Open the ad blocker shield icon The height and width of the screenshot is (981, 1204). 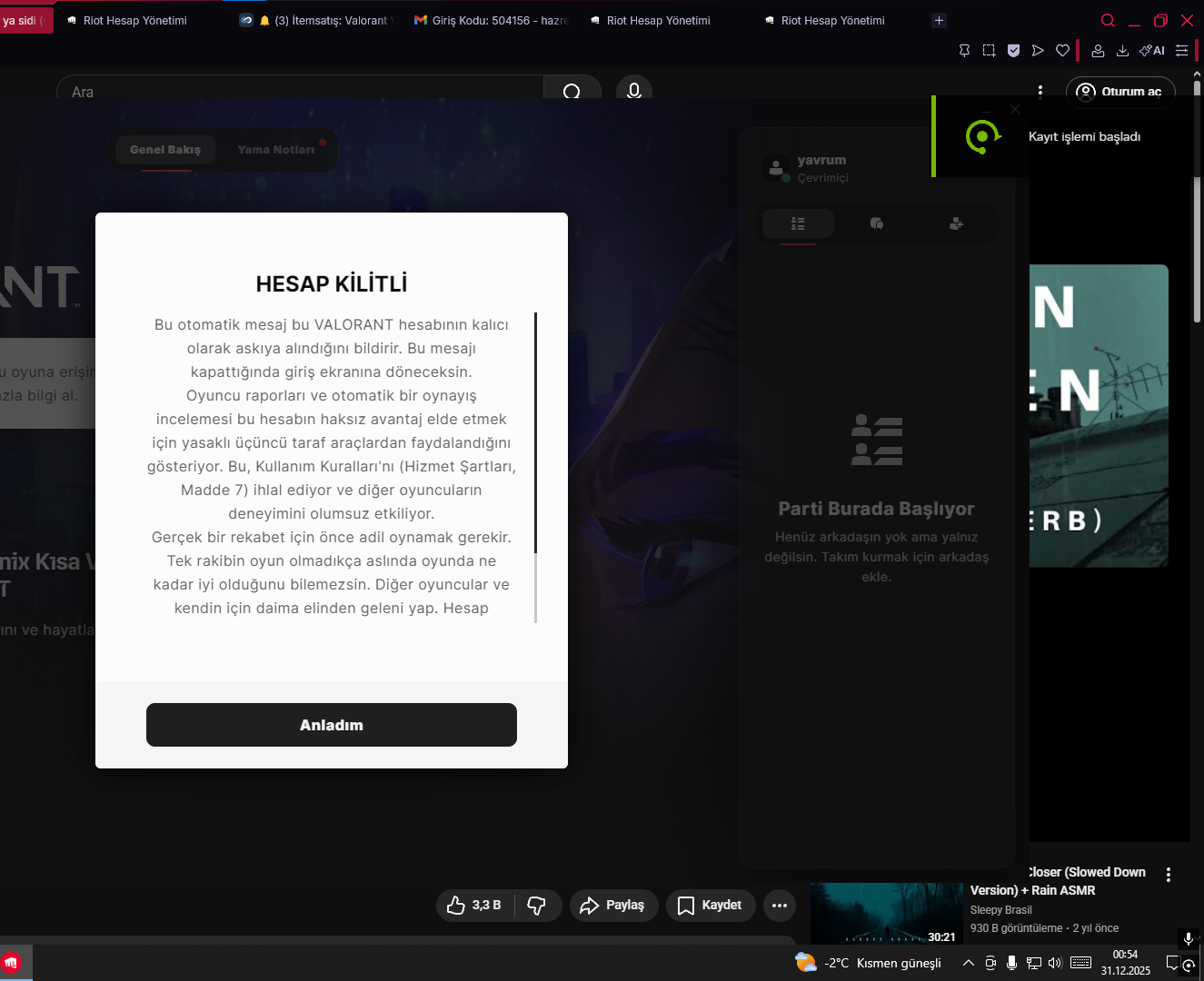(1014, 51)
